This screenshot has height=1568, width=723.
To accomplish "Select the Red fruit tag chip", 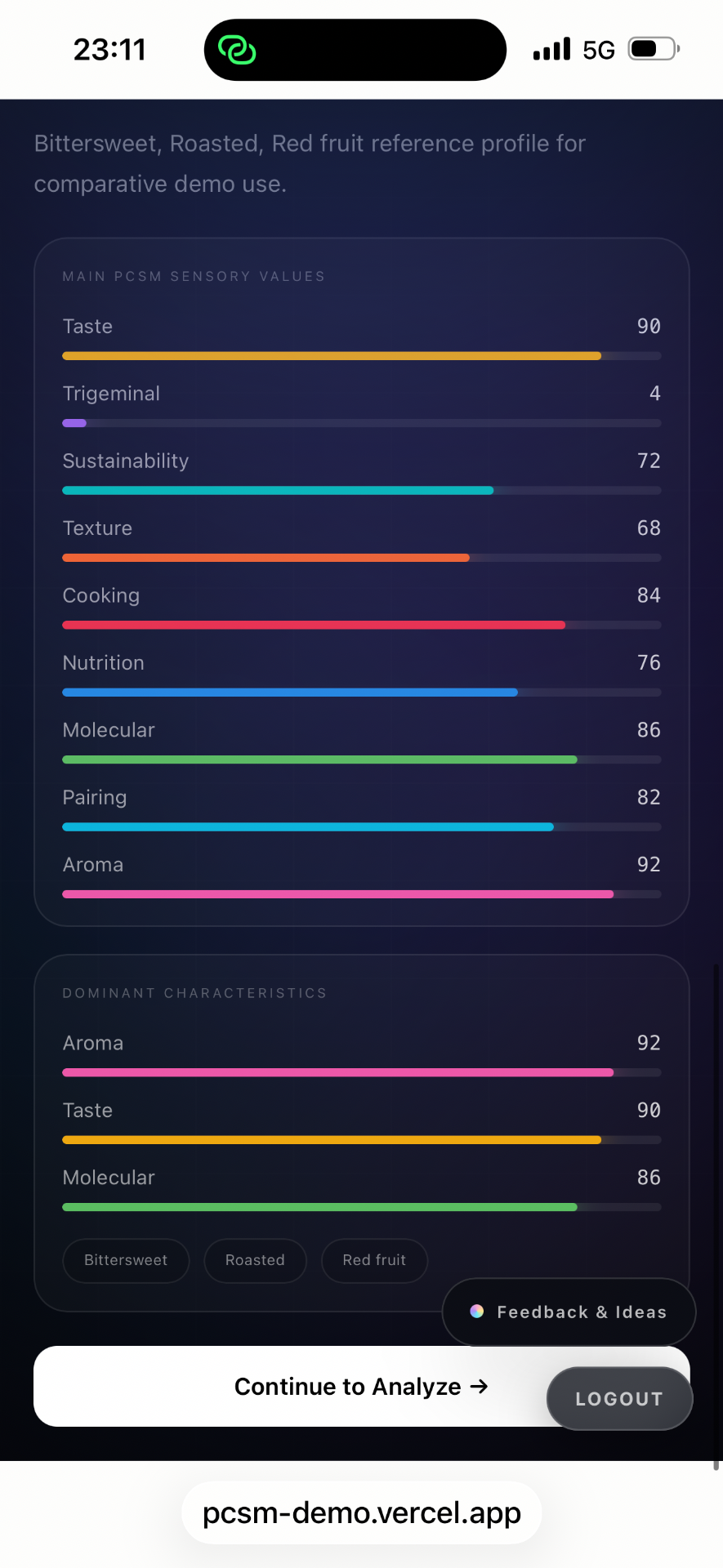I will [374, 1260].
